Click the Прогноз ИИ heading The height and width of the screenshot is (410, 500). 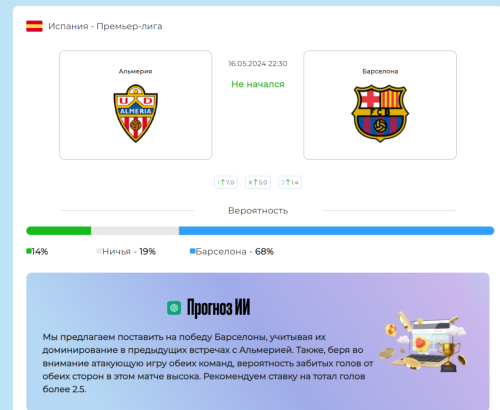[218, 308]
